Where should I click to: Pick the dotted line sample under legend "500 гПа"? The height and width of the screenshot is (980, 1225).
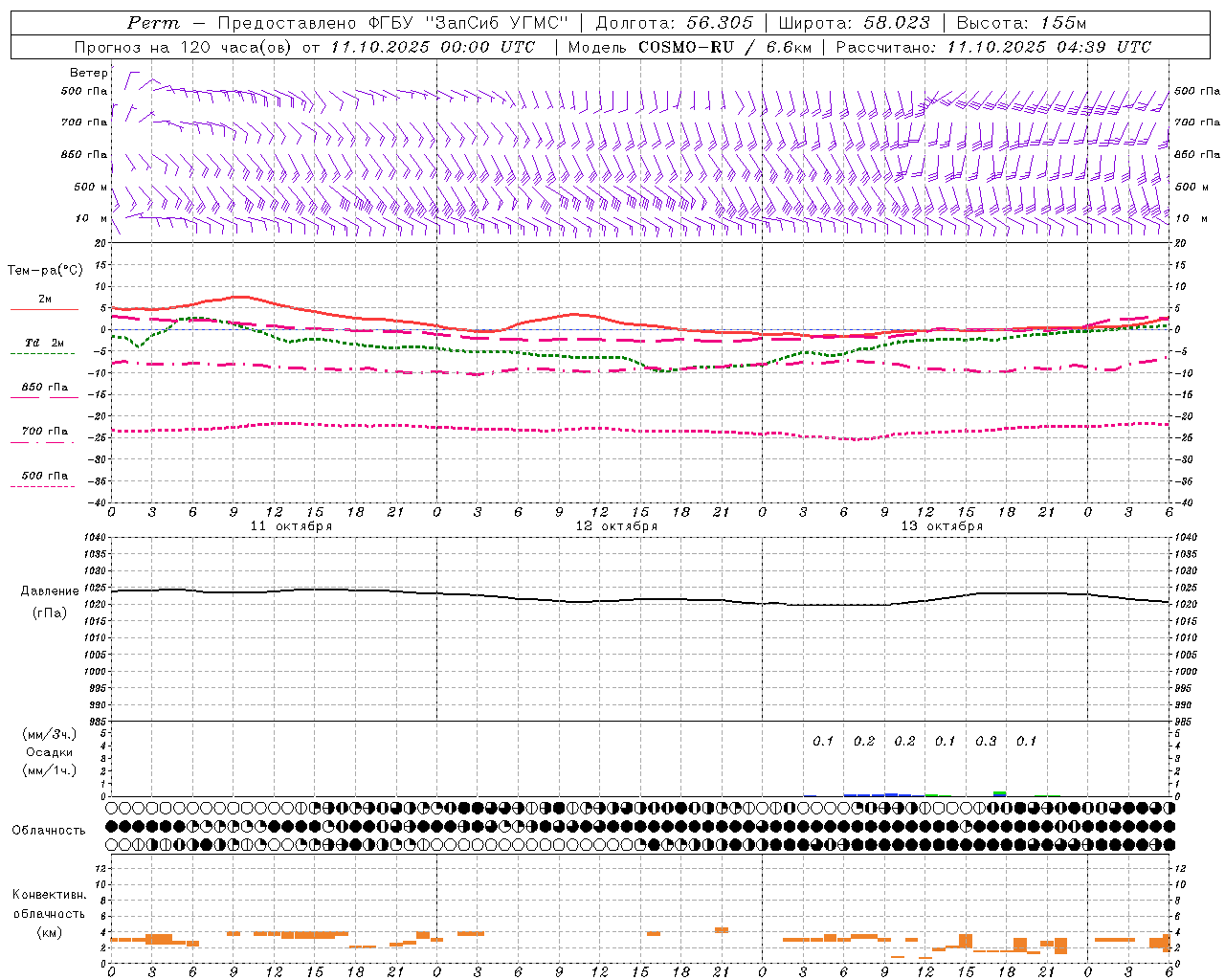(x=42, y=486)
